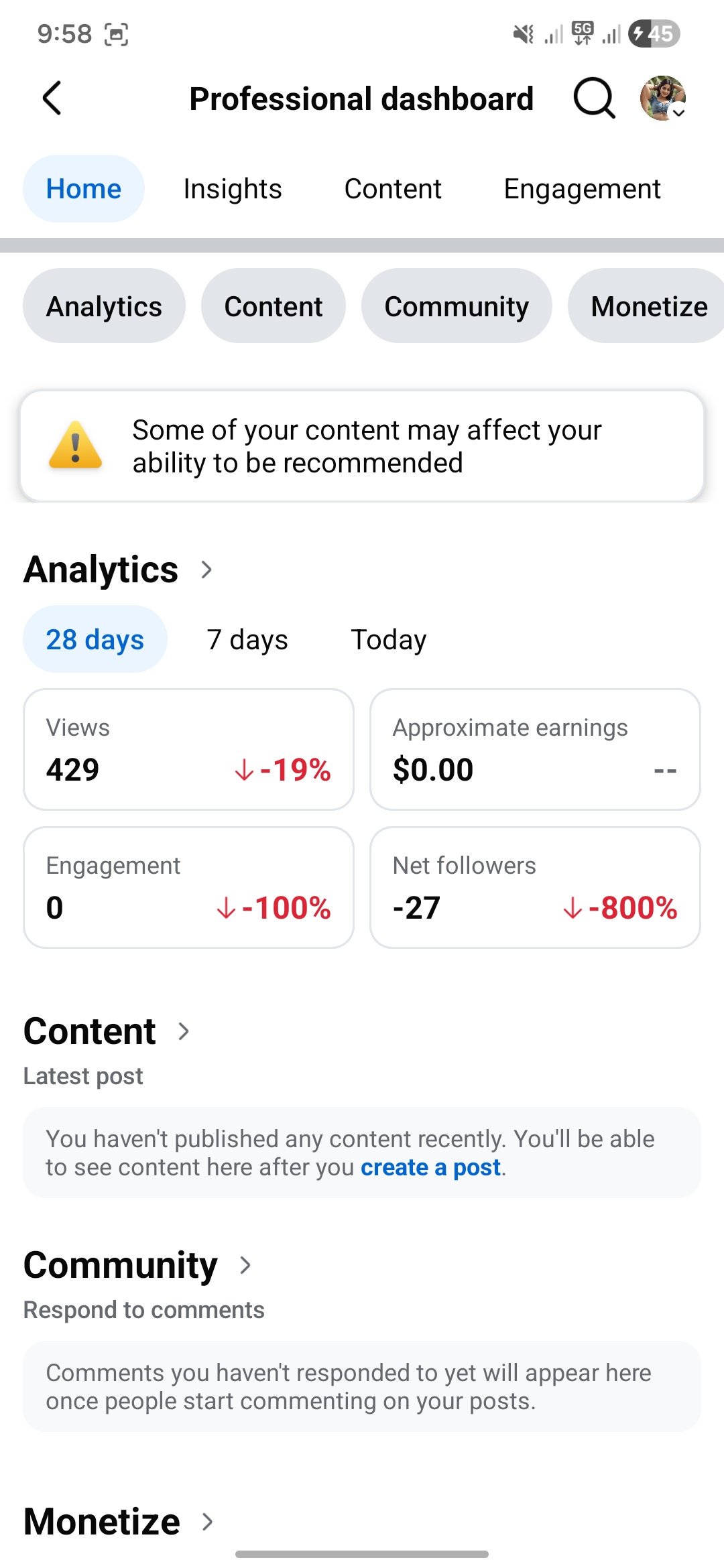Open the Views metric card
Image resolution: width=724 pixels, height=1568 pixels.
pos(188,749)
